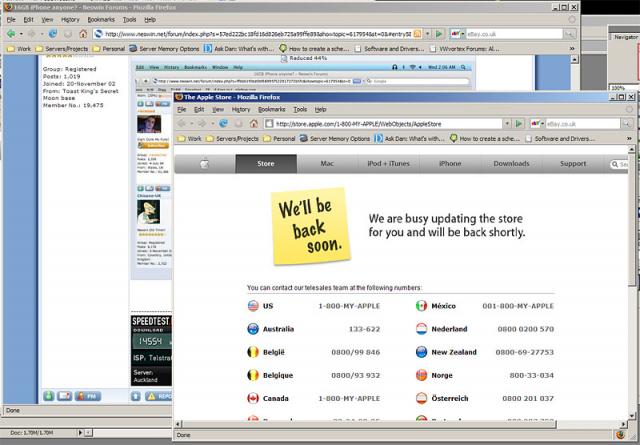Open History menu in Apple Store window
This screenshot has width=640, height=445.
point(241,109)
